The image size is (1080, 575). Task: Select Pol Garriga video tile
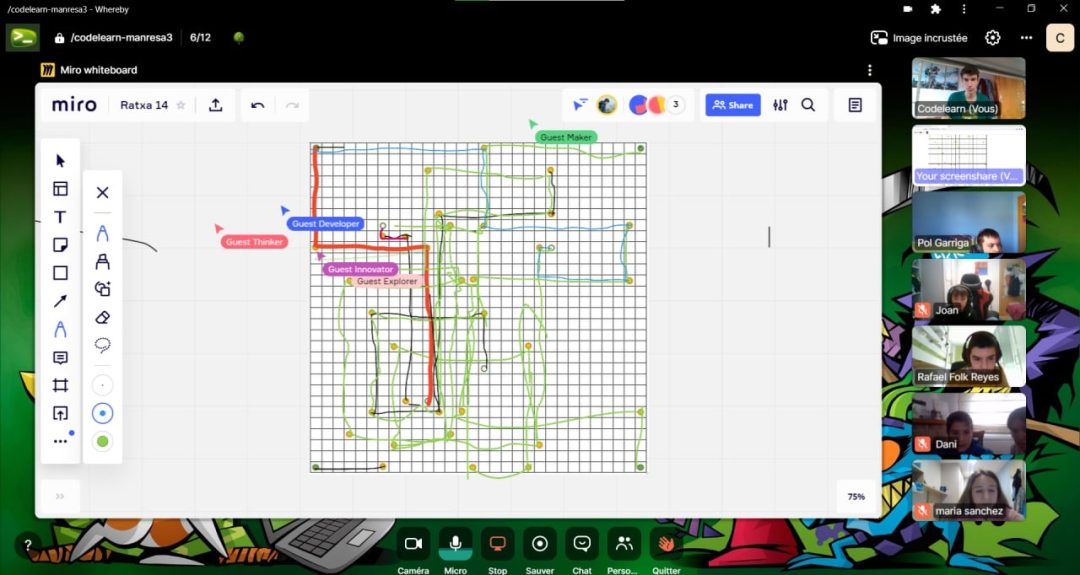pos(968,222)
